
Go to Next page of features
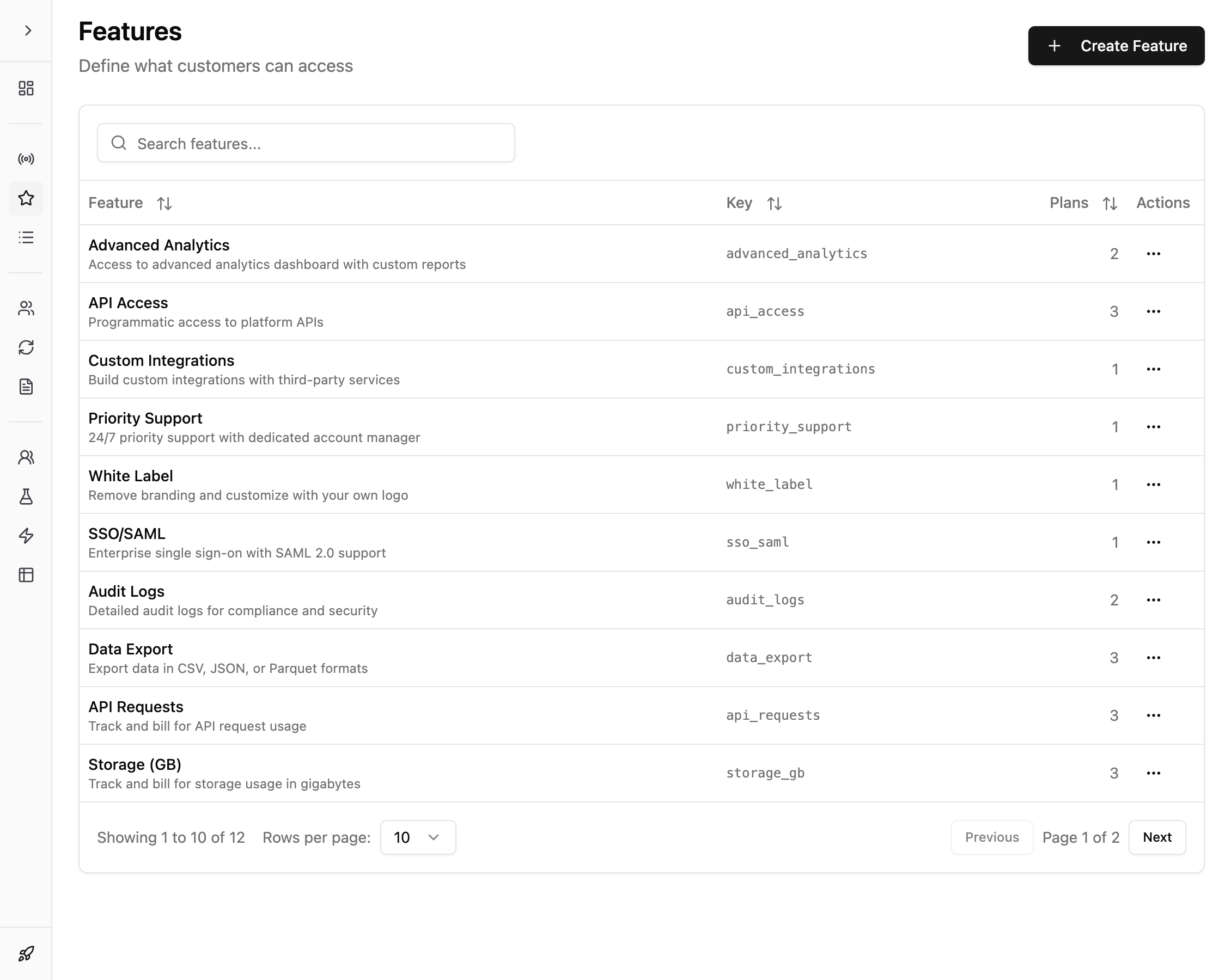[1157, 837]
